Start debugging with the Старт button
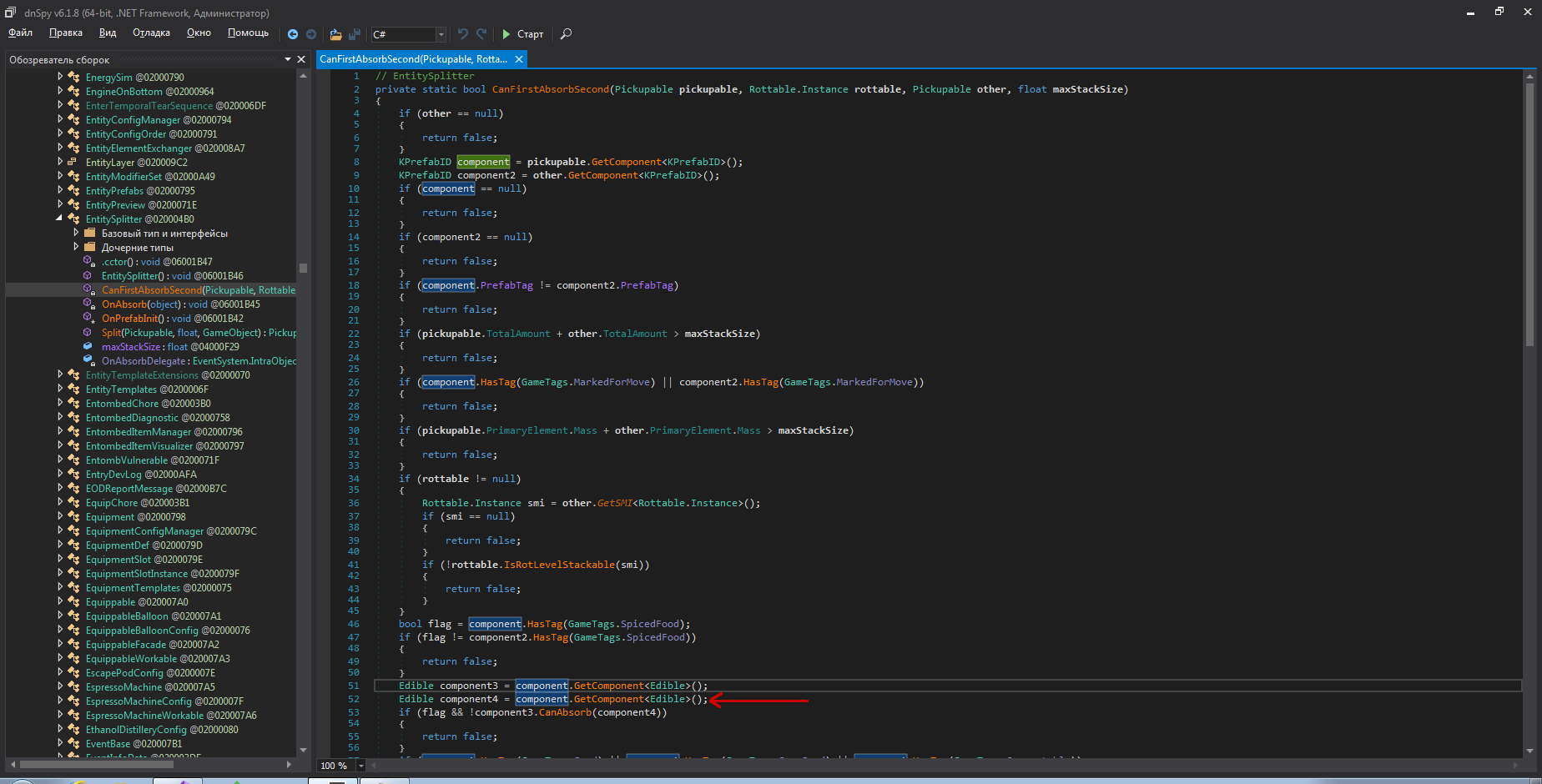The image size is (1542, 784). point(522,34)
